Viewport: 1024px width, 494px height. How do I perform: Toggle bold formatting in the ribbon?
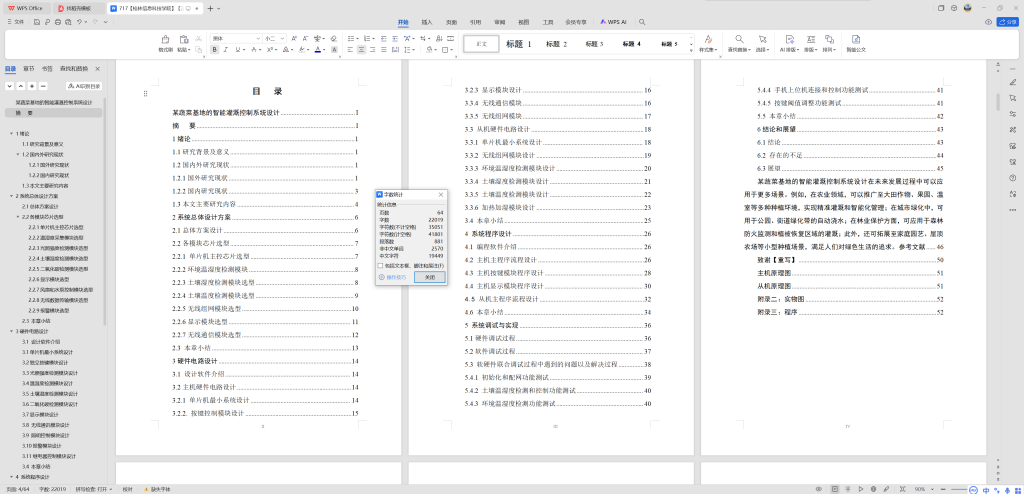(x=214, y=49)
